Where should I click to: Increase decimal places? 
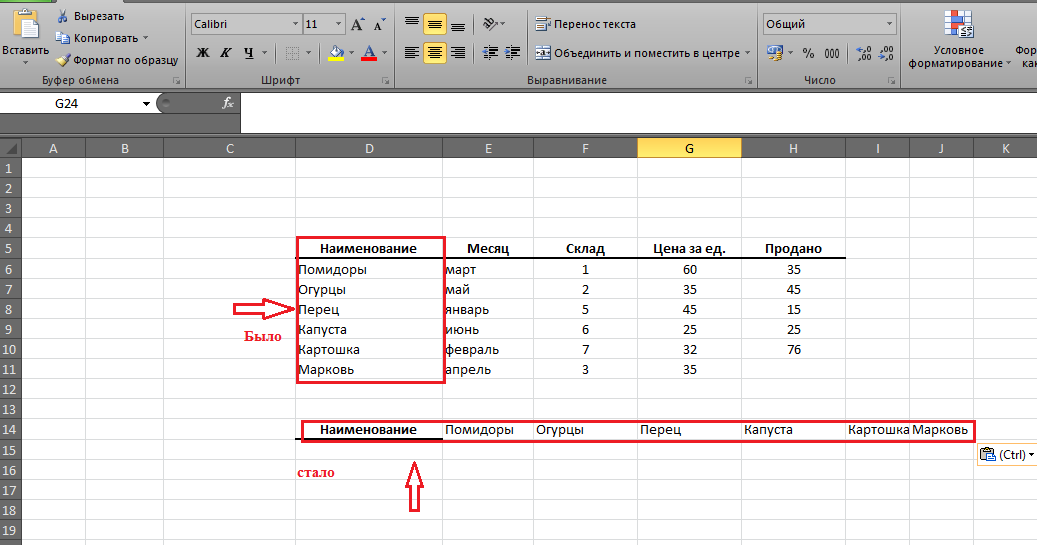pos(864,53)
